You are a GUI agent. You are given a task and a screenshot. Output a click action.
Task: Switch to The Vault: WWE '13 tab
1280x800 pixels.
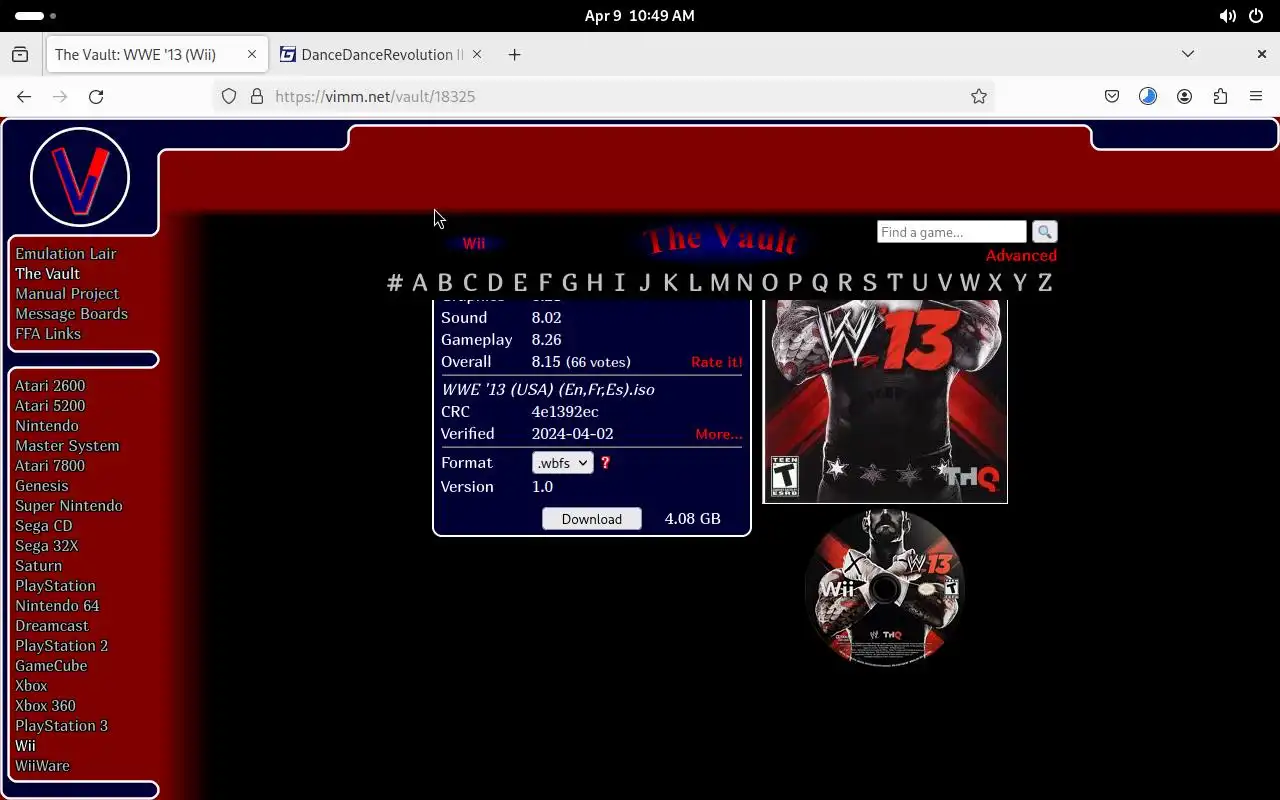(157, 54)
